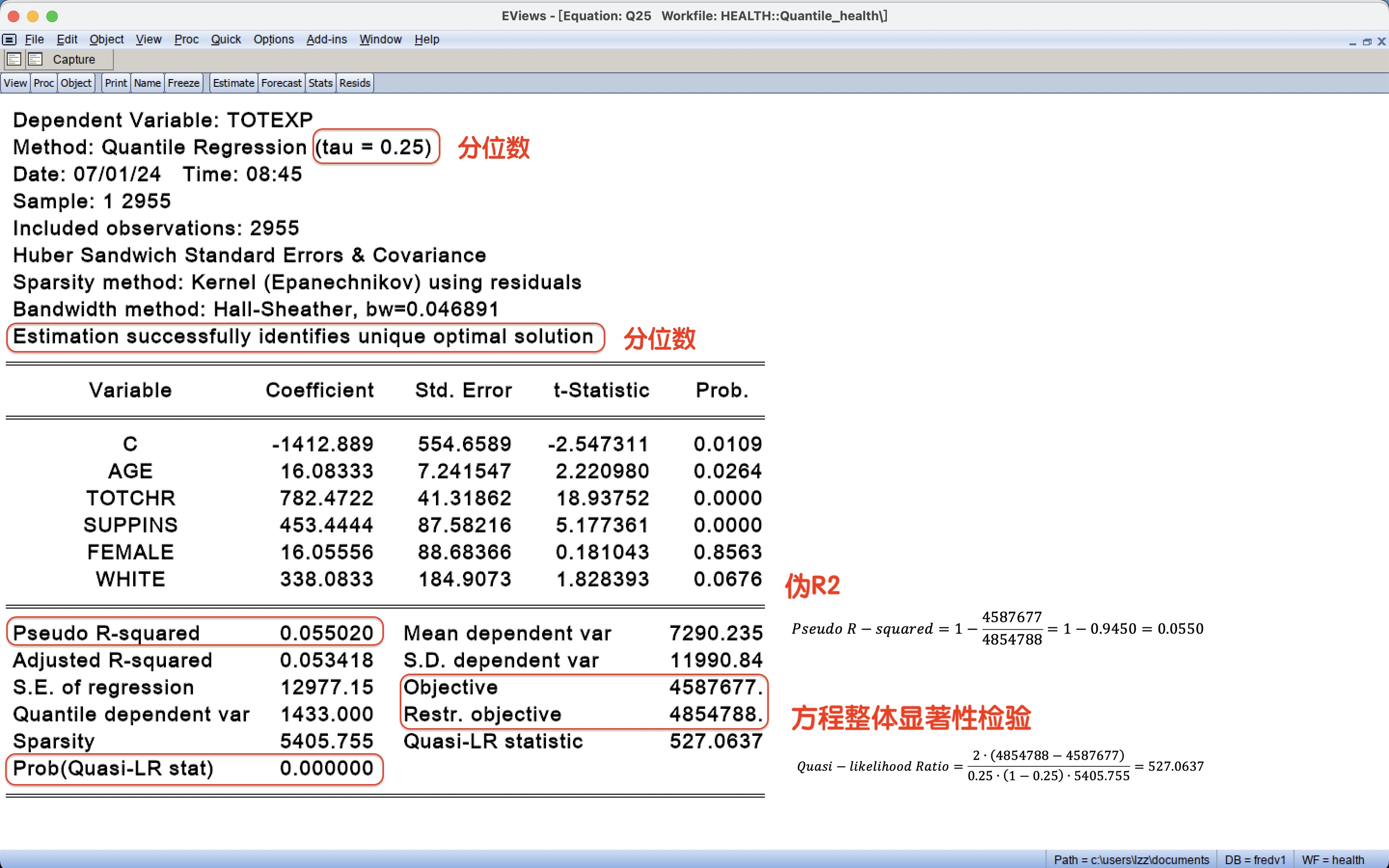Open the equation Object dropdown button
The height and width of the screenshot is (868, 1389).
pos(76,83)
